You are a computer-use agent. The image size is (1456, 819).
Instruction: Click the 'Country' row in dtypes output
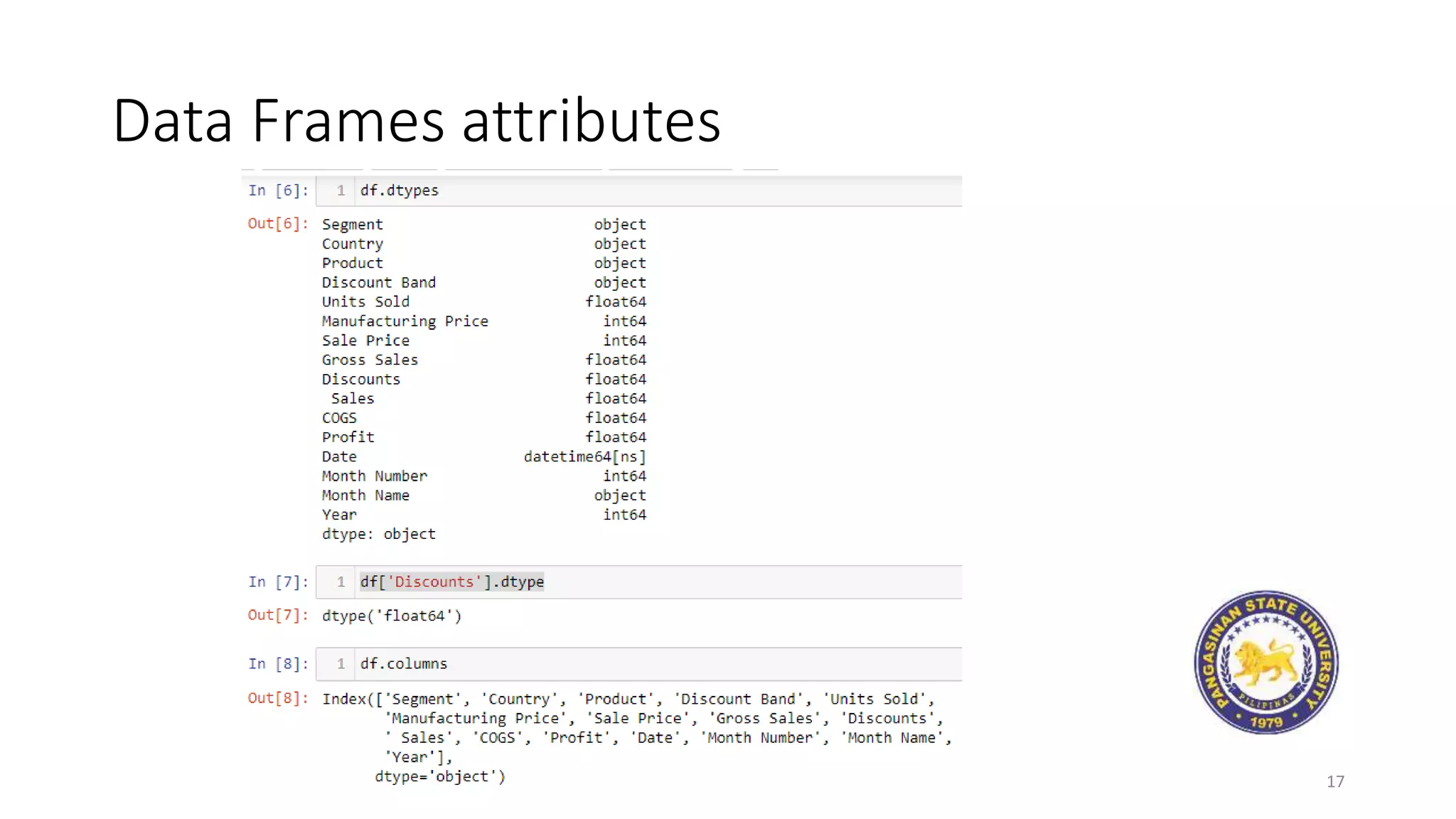pyautogui.click(x=484, y=244)
